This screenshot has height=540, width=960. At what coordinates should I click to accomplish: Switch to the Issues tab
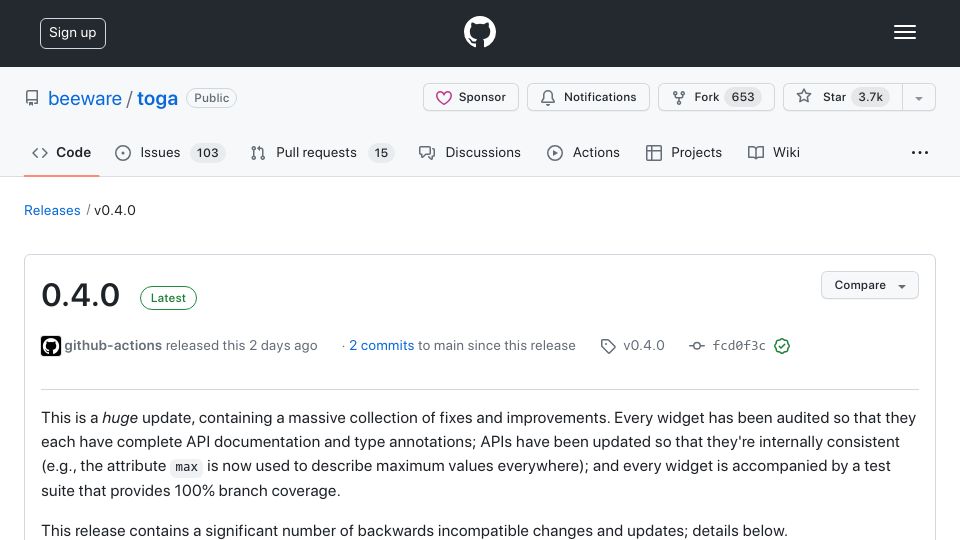170,153
